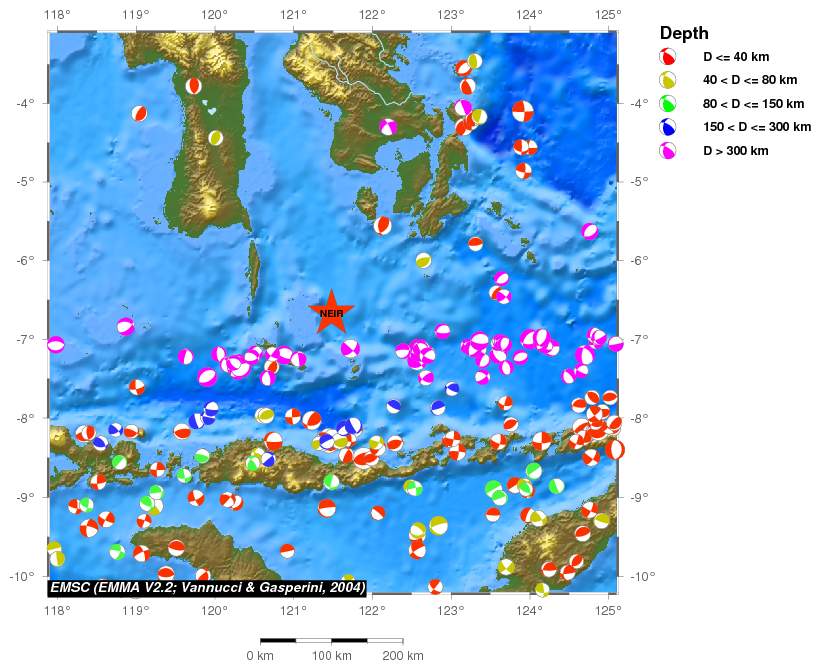Click the 200 km scale bar label
Image resolution: width=821 pixels, height=670 pixels.
pyautogui.click(x=403, y=655)
